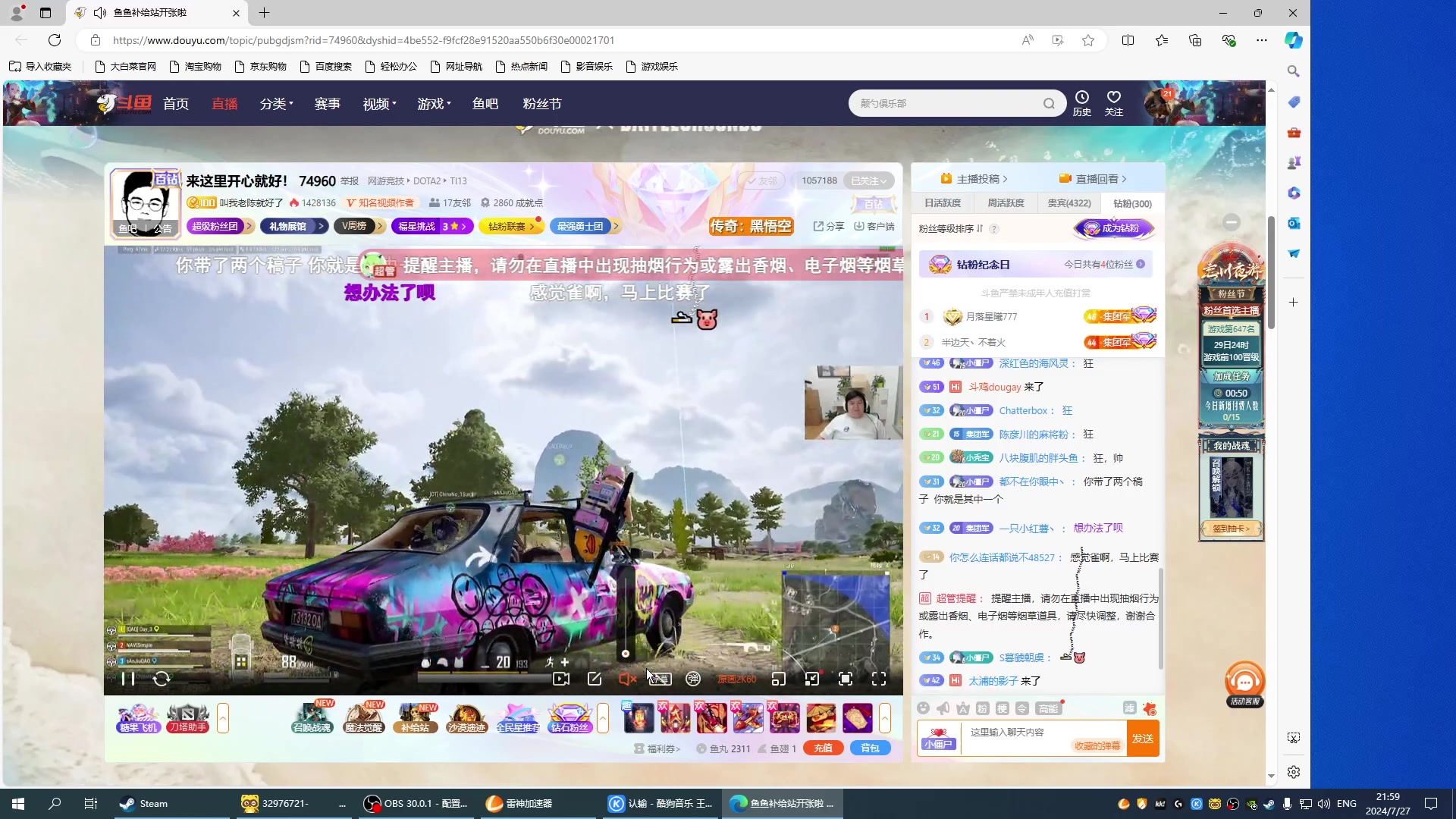Toggle the subtitle 字幕 button
The width and height of the screenshot is (1456, 819).
(660, 679)
